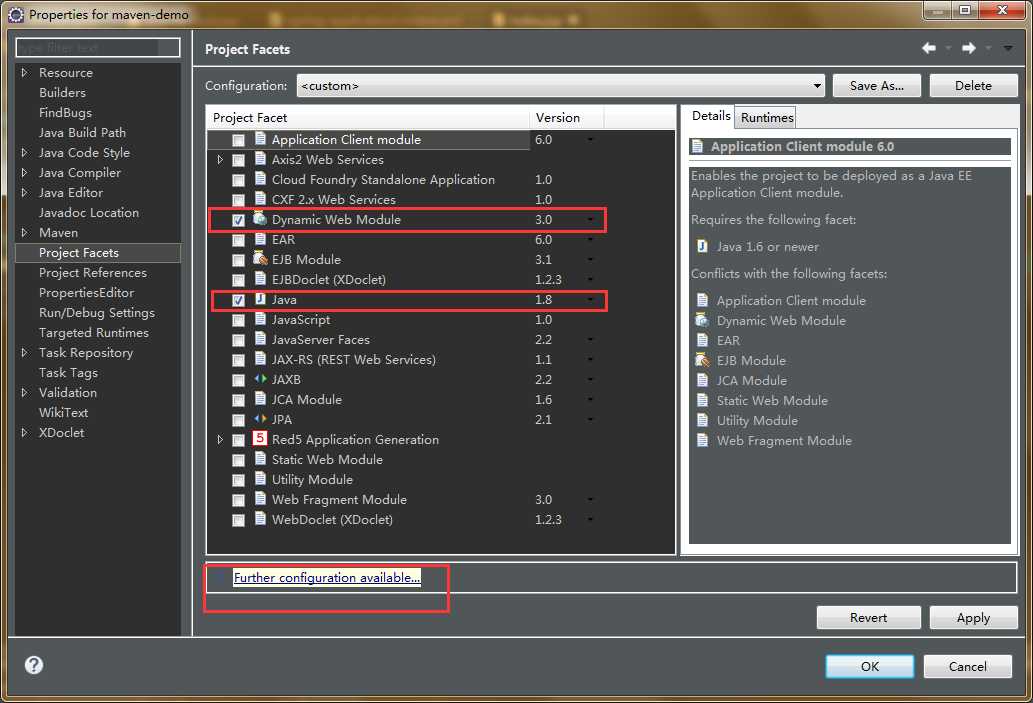Click the Apply button

pos(973,617)
